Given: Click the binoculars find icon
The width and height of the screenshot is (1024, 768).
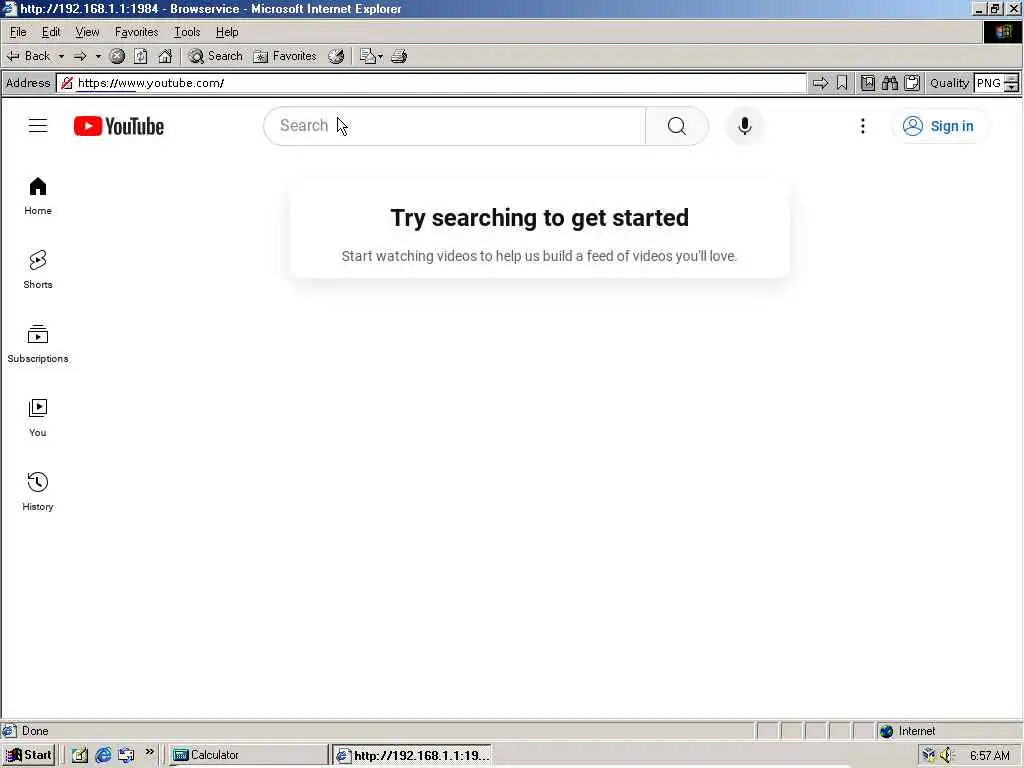Looking at the screenshot, I should pos(889,83).
